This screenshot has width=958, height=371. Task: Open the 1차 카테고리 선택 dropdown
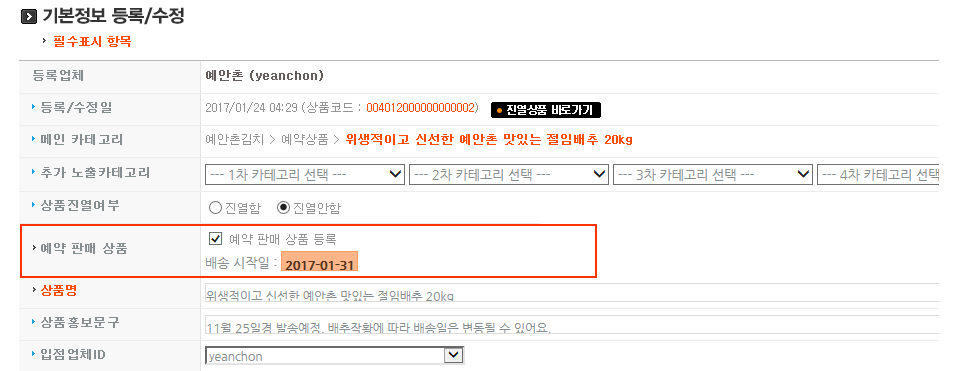click(x=305, y=174)
